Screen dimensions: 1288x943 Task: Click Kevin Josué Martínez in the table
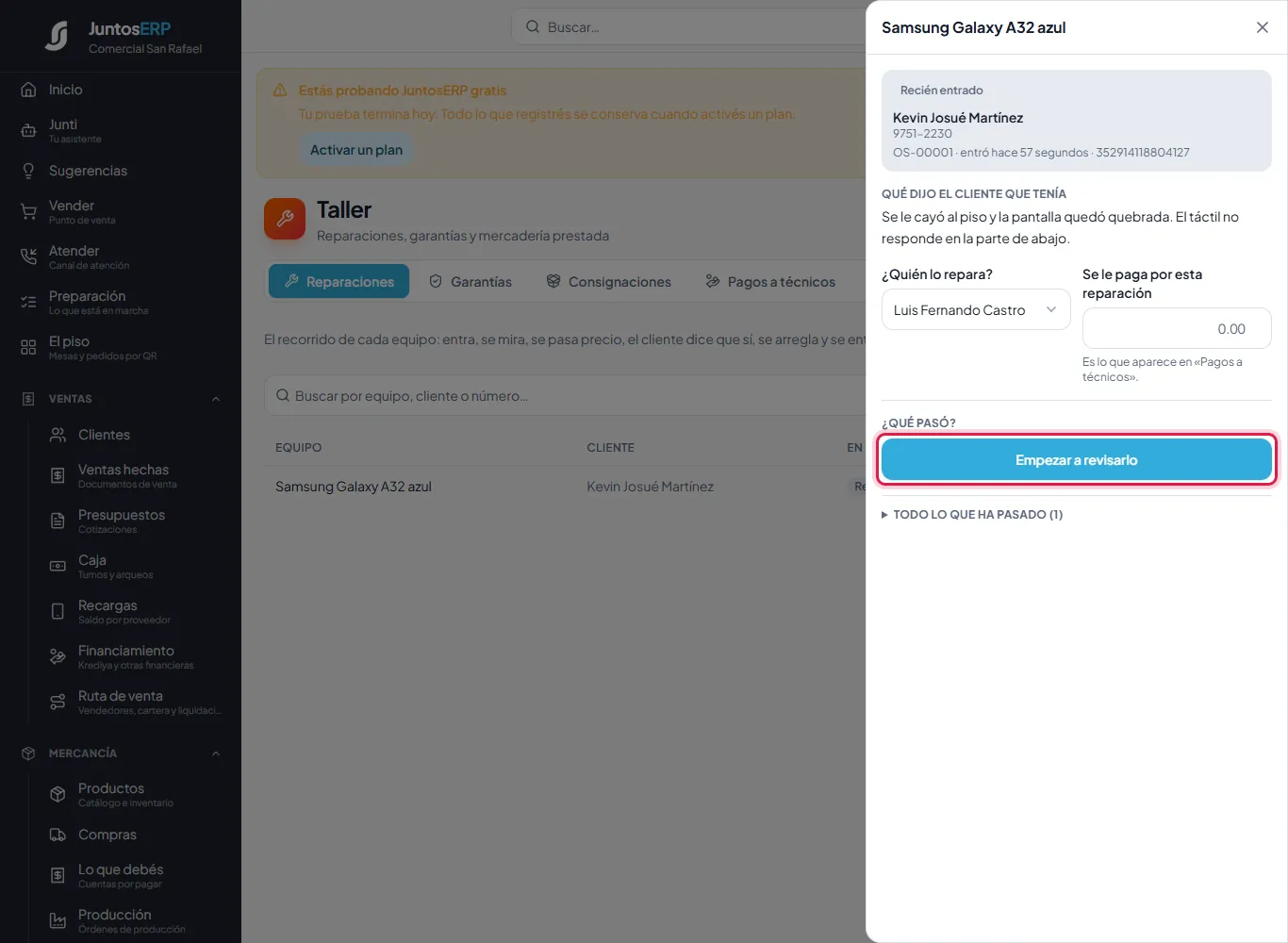pos(650,487)
